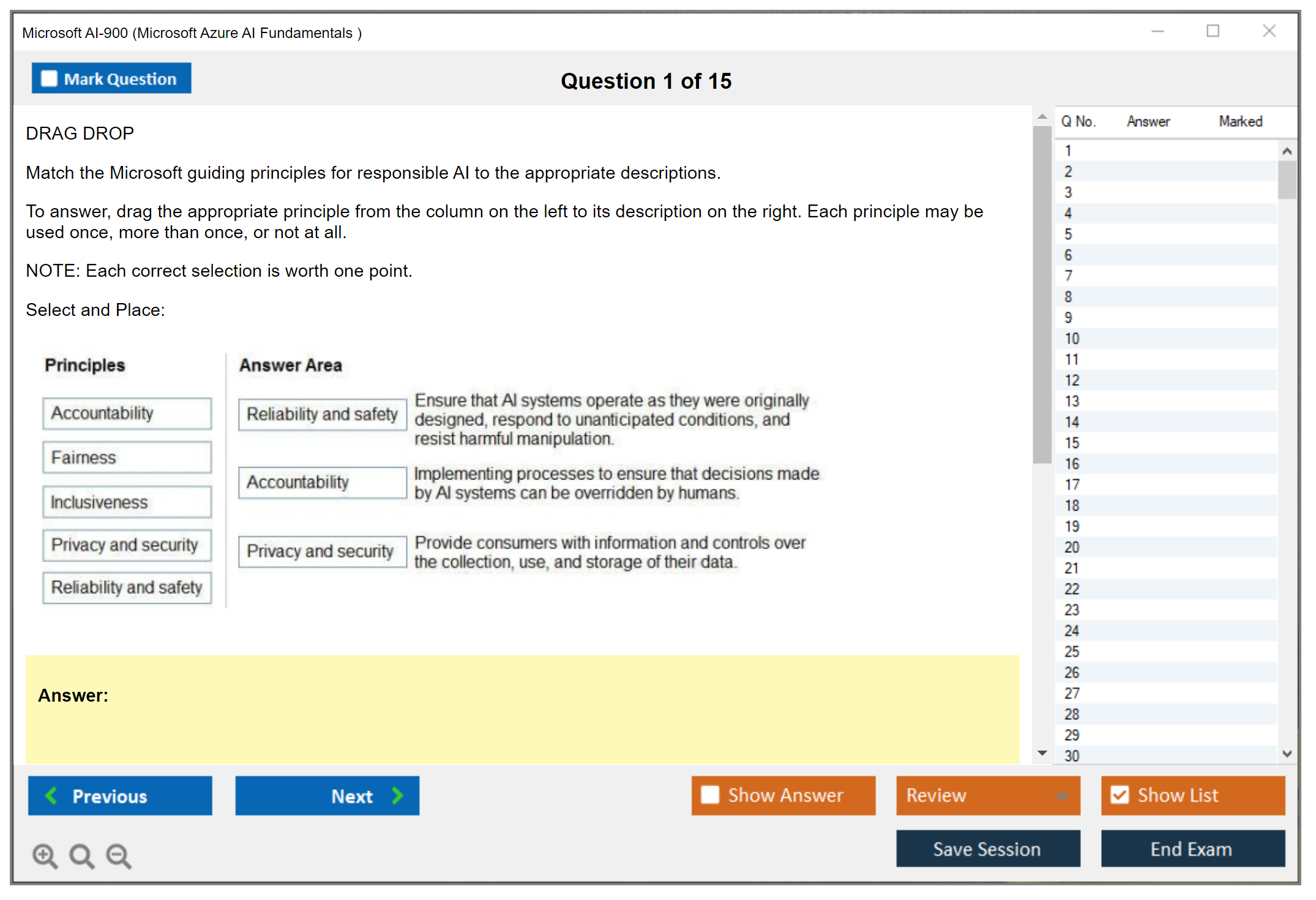Enable the Show Answer checkbox
This screenshot has width=1316, height=900.
pyautogui.click(x=710, y=795)
